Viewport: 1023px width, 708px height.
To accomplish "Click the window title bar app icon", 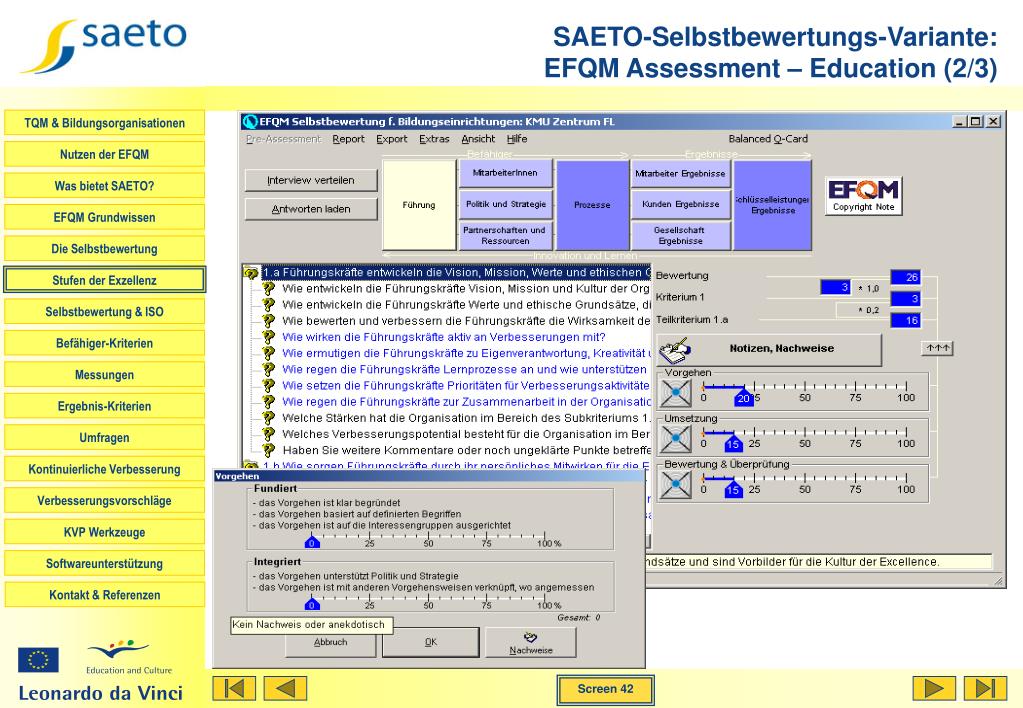I will 250,121.
